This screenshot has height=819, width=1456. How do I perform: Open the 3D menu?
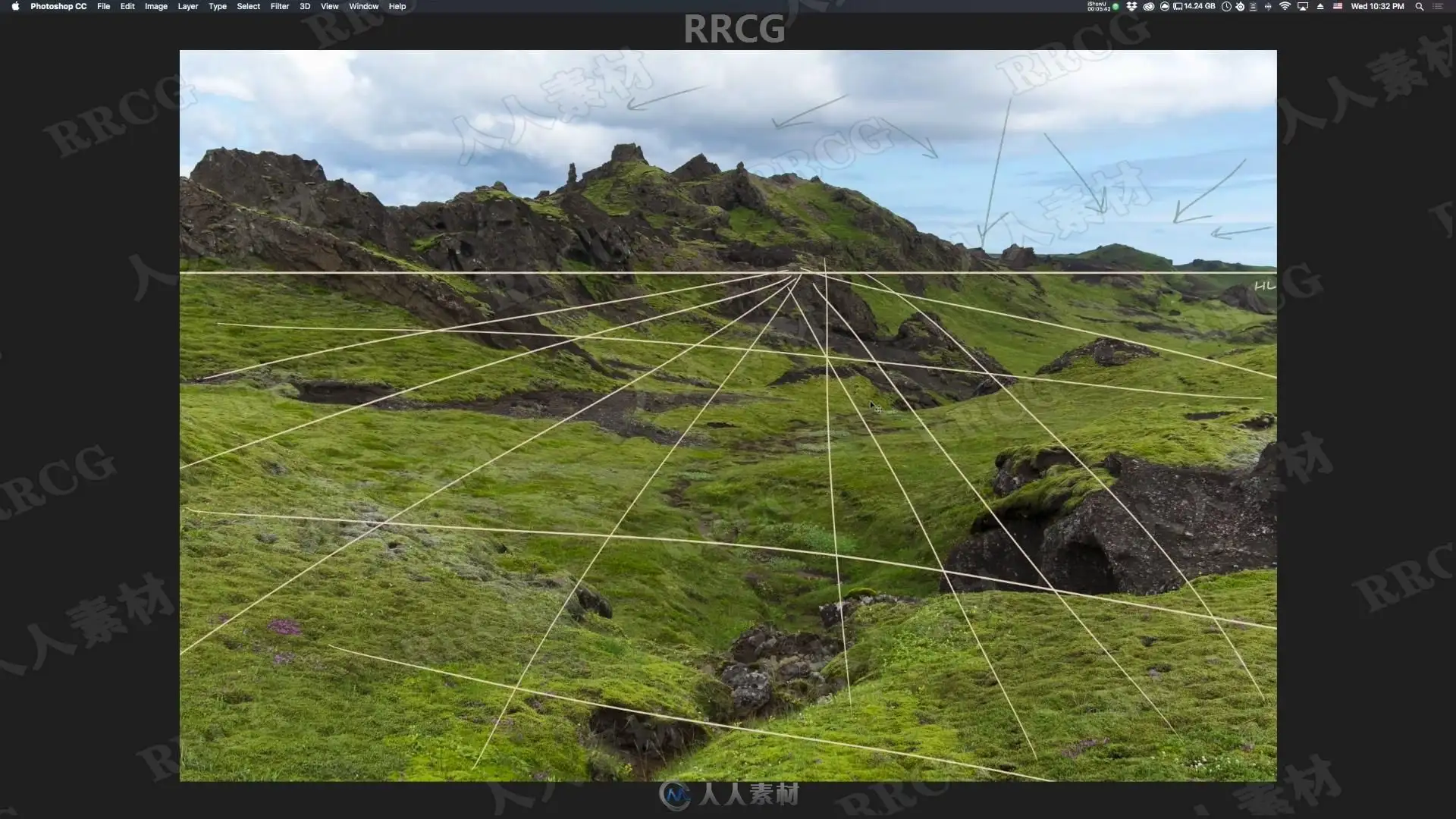coord(305,6)
